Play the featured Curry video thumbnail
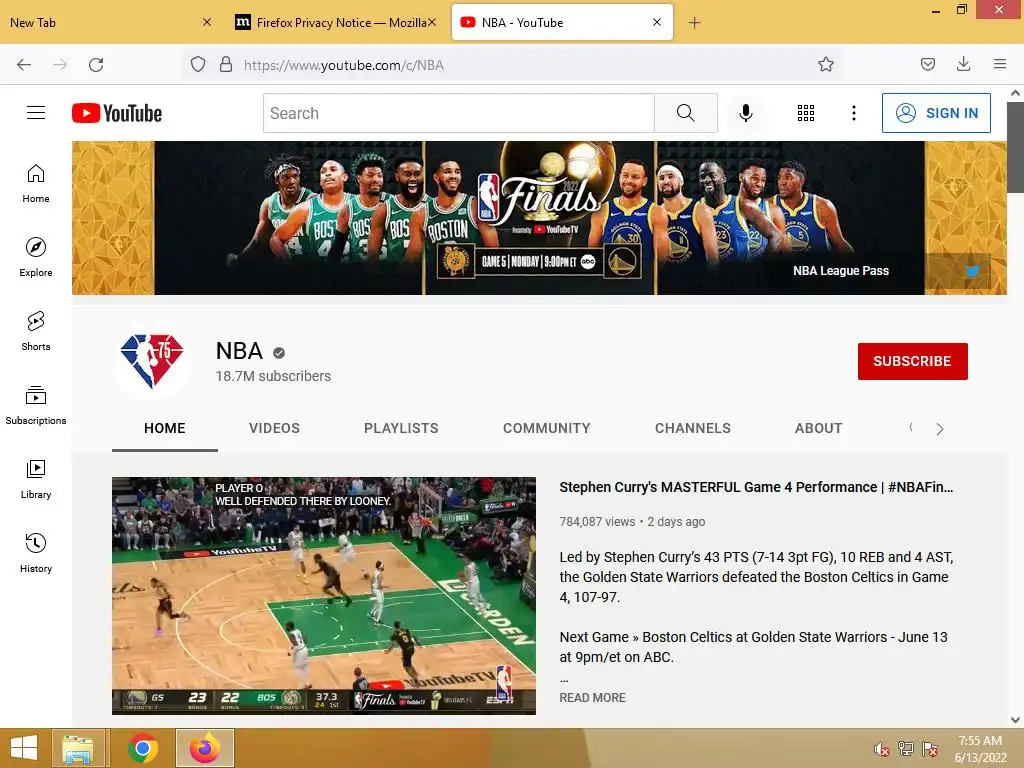Image resolution: width=1024 pixels, height=768 pixels. click(324, 596)
